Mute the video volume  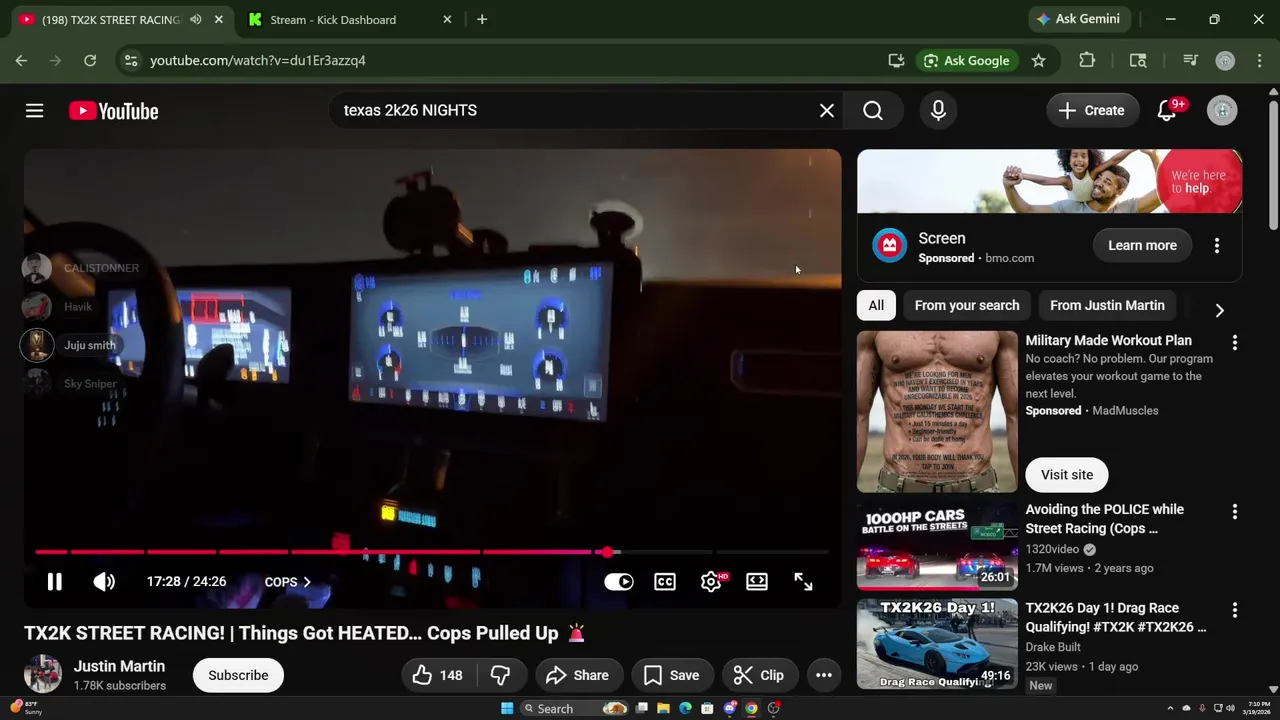coord(104,582)
